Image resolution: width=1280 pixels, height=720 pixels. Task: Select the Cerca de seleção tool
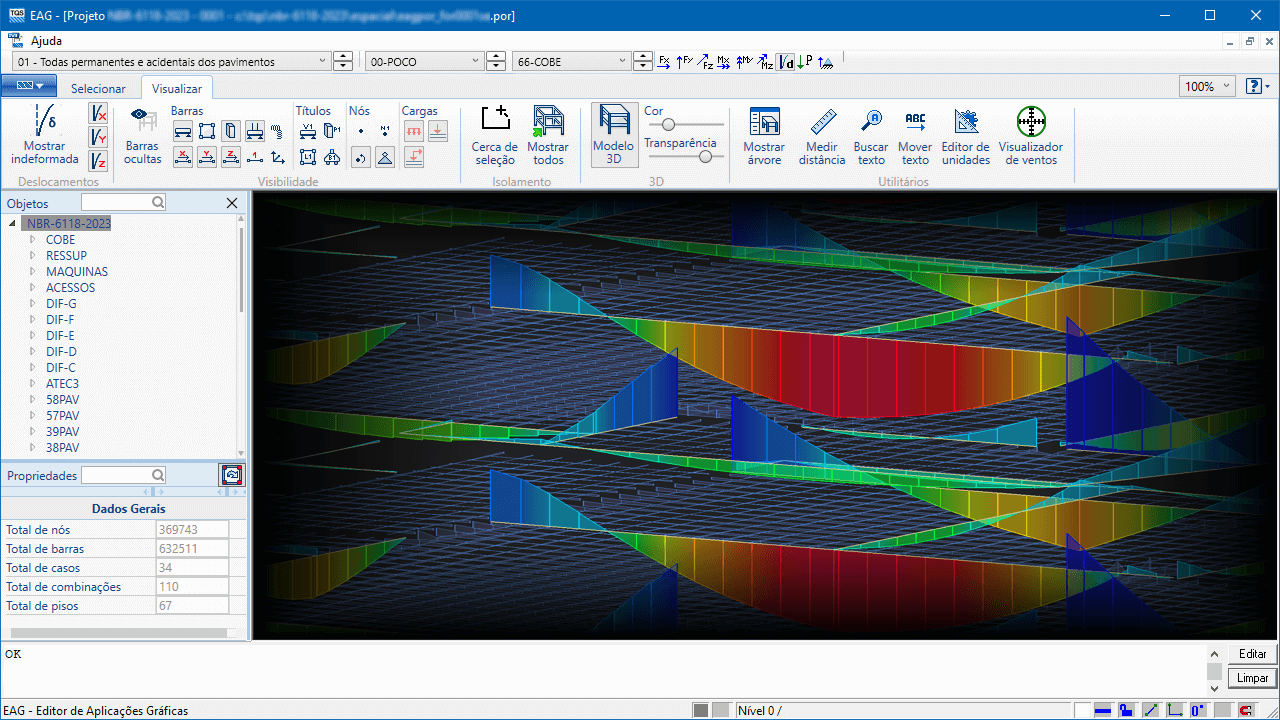(495, 135)
